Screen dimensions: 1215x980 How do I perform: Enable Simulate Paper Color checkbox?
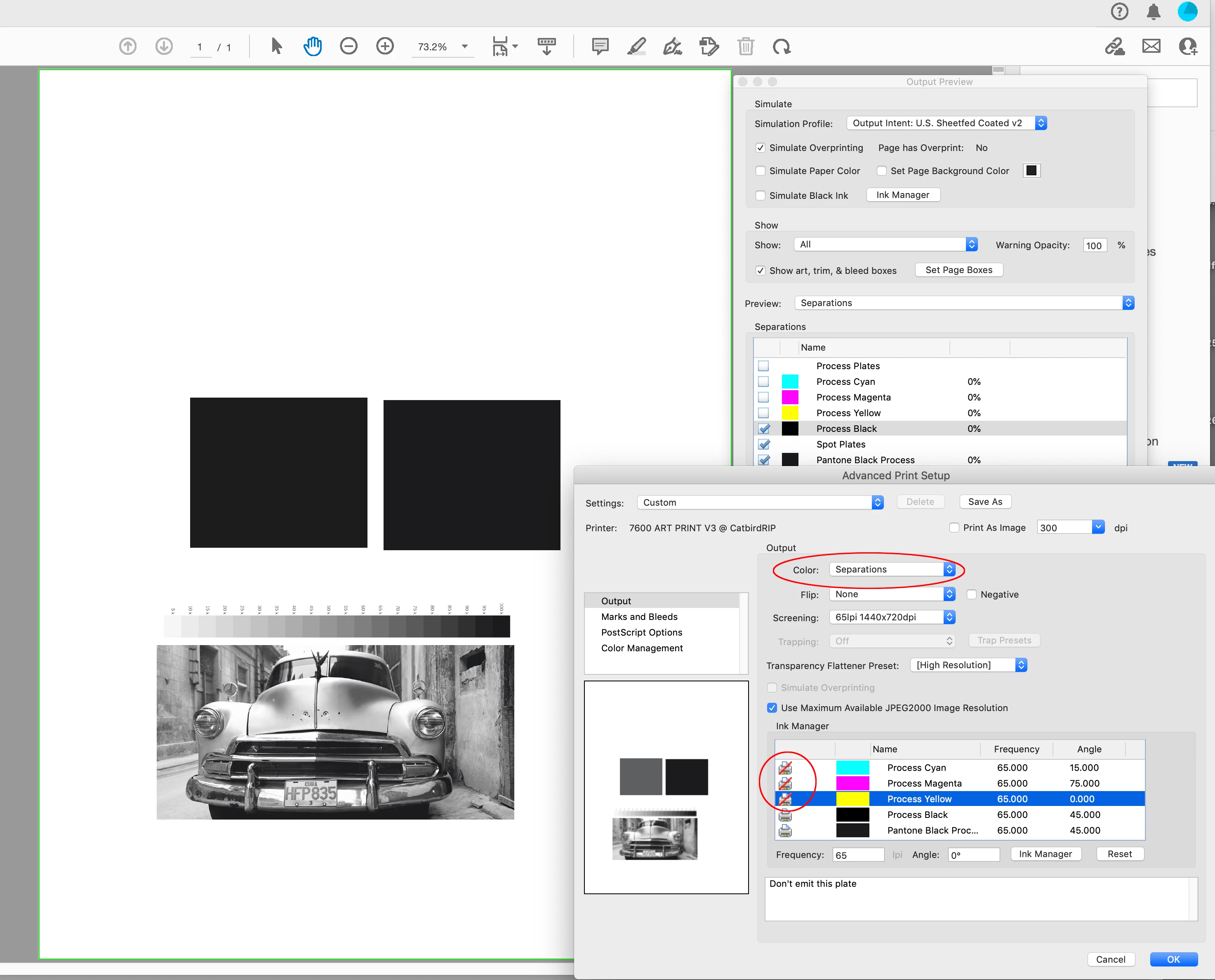click(x=761, y=171)
